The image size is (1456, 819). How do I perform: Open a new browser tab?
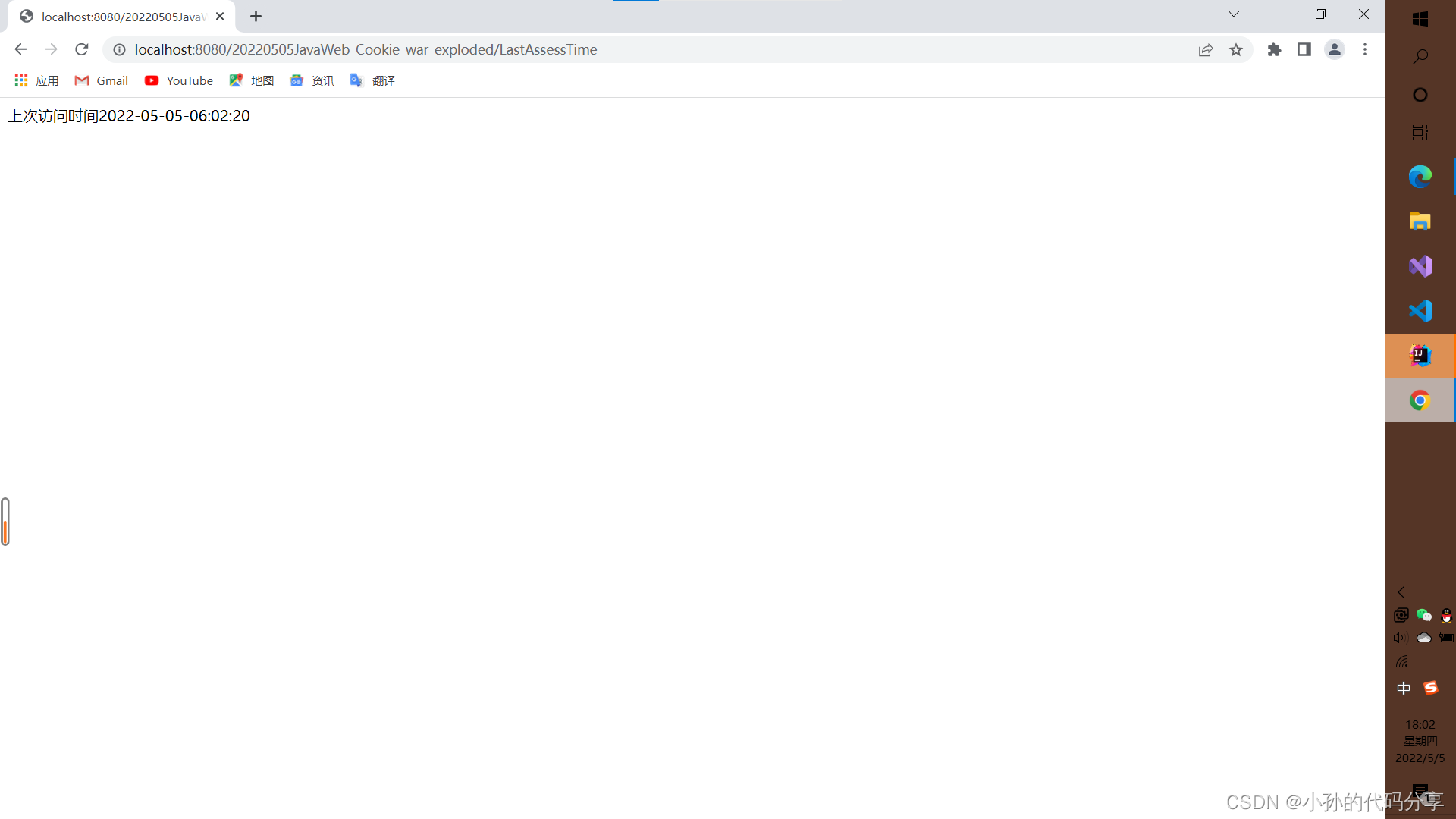[256, 16]
